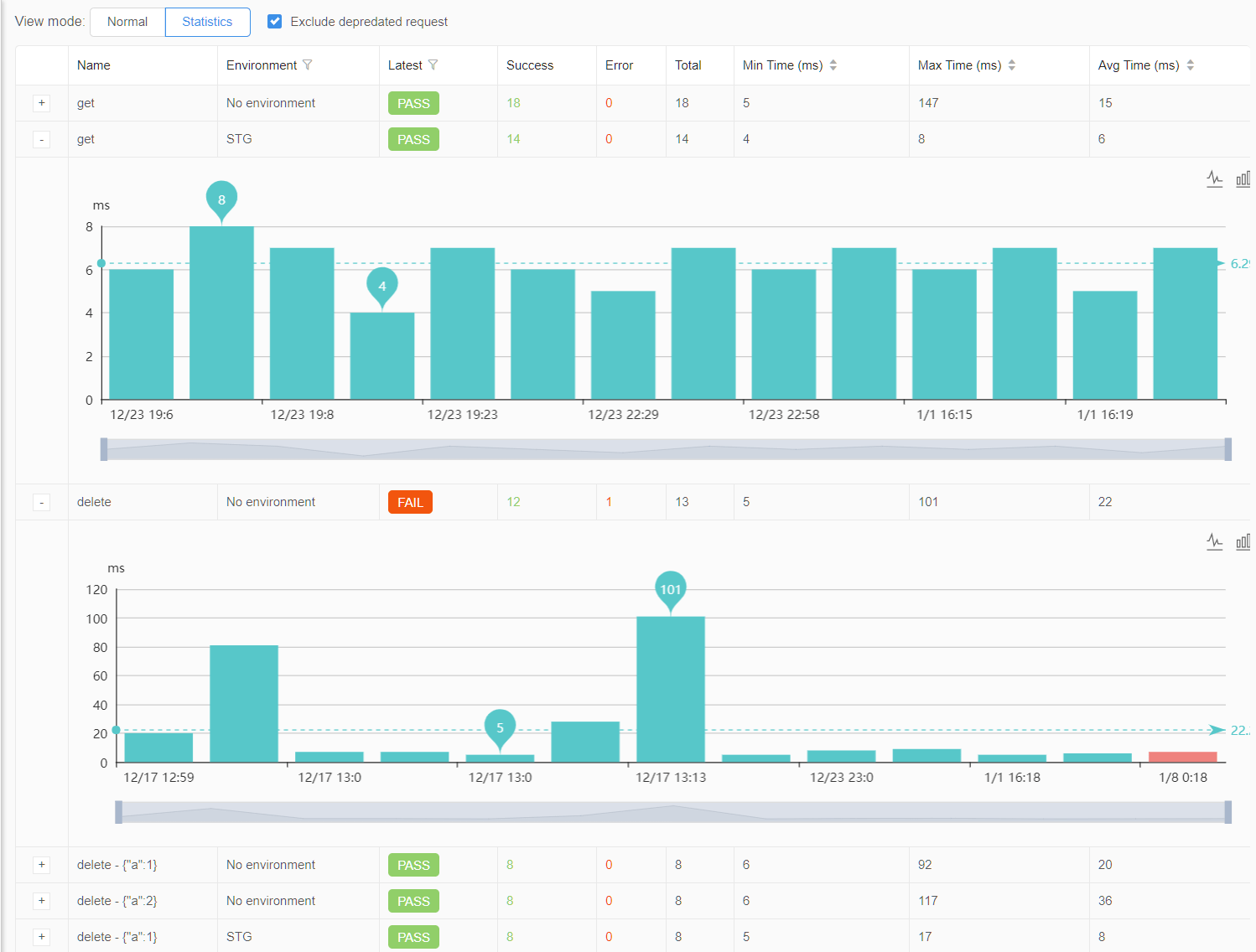Sort by Min Time ascending

tap(833, 60)
